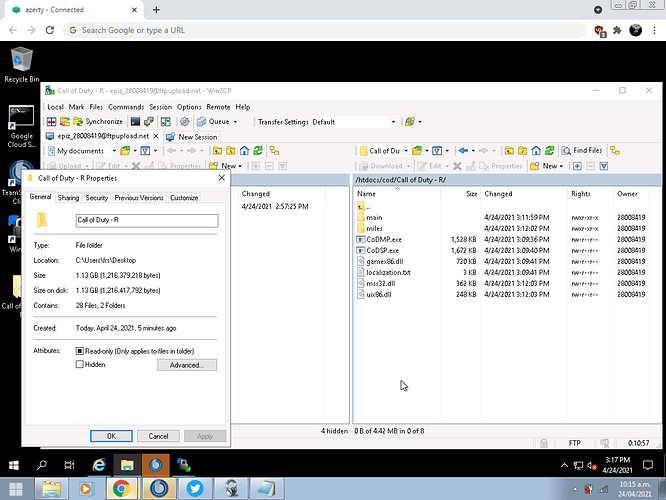Click remote panel blue back arrow
The image size is (666, 500).
[463, 150]
